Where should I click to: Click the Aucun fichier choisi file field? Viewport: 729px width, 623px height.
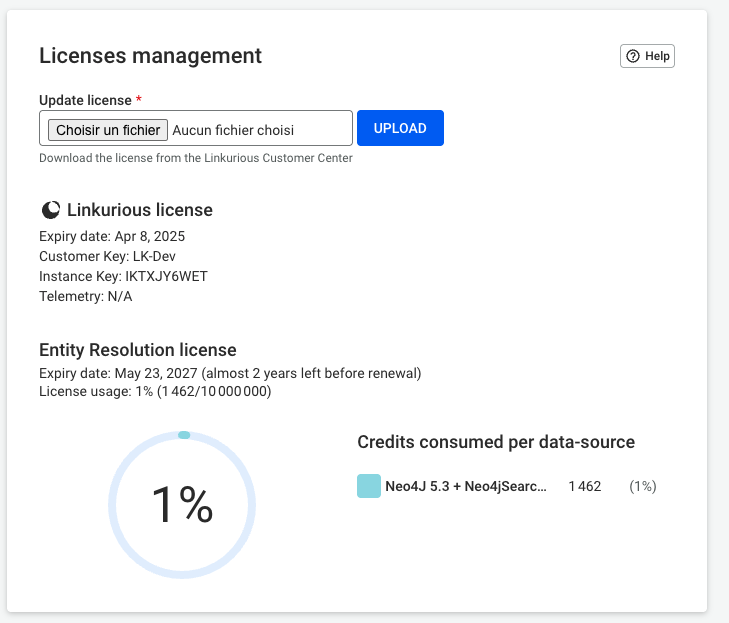pos(196,128)
